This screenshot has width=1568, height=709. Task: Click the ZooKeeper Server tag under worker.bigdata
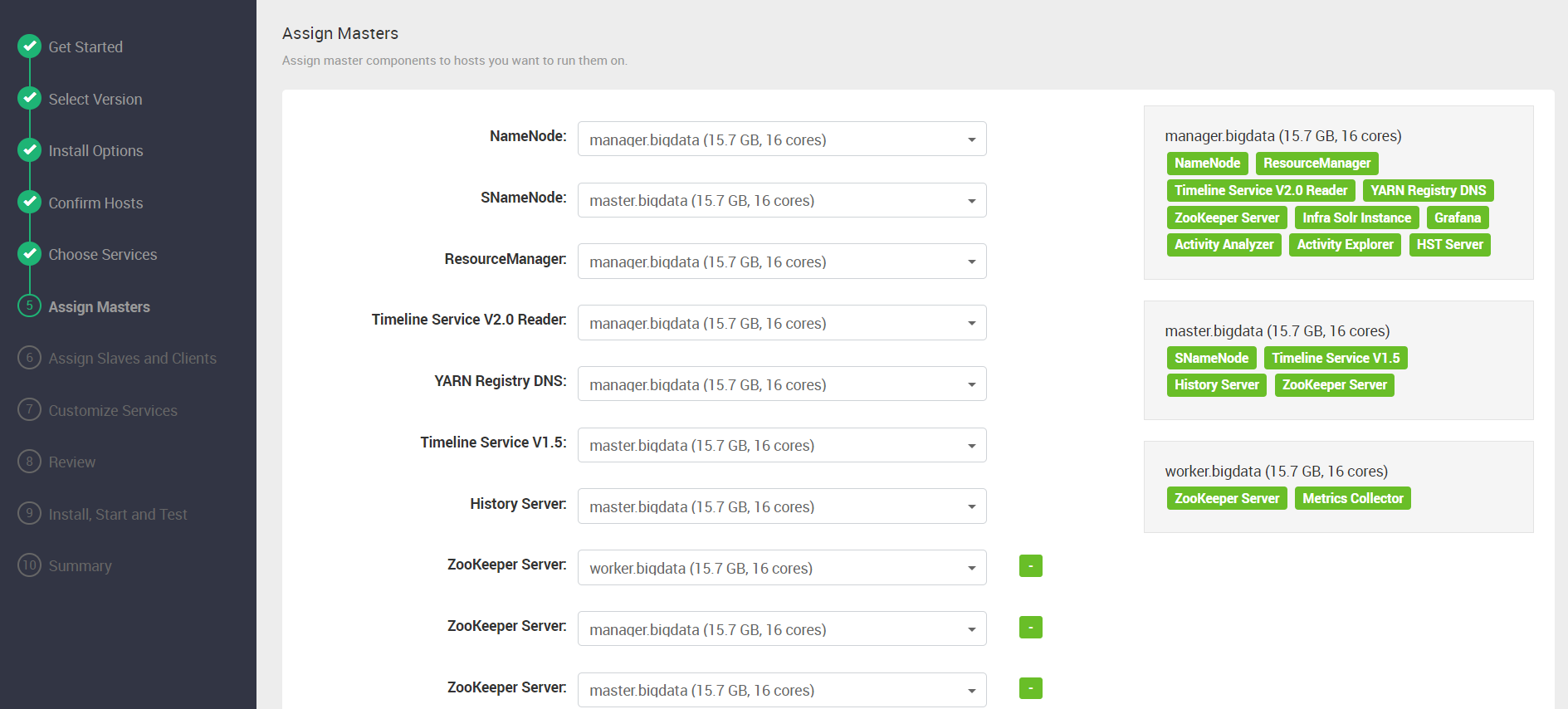pyautogui.click(x=1227, y=498)
